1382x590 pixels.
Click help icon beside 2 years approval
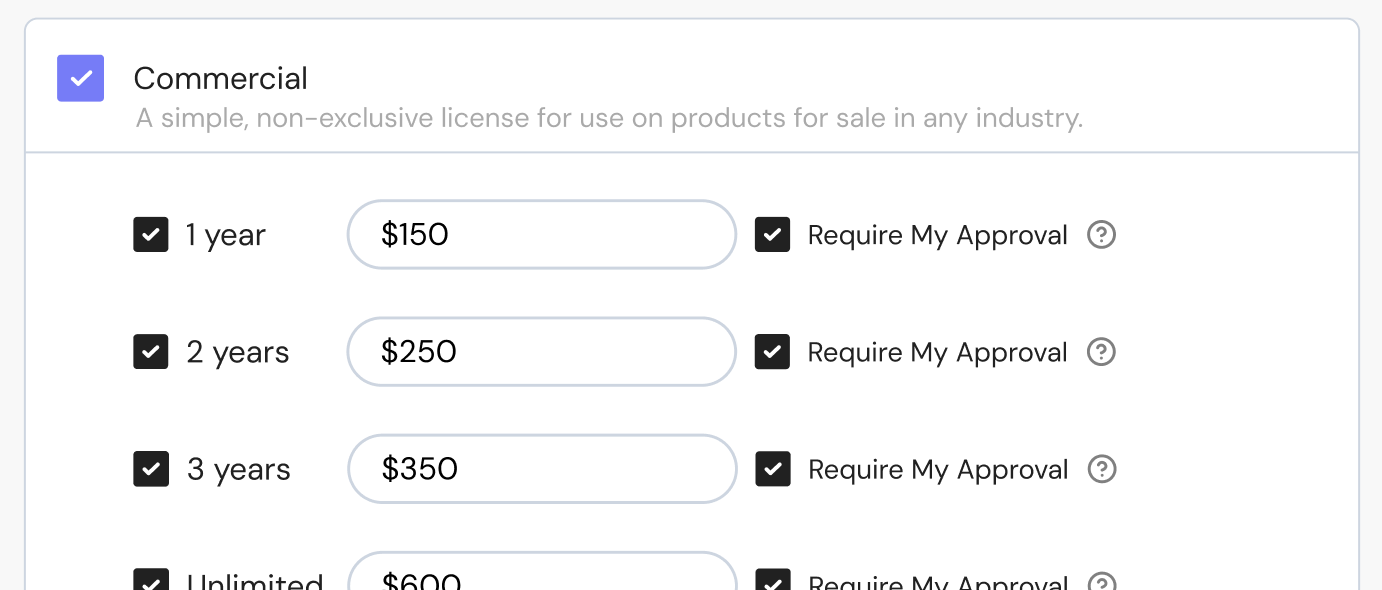[x=1101, y=352]
